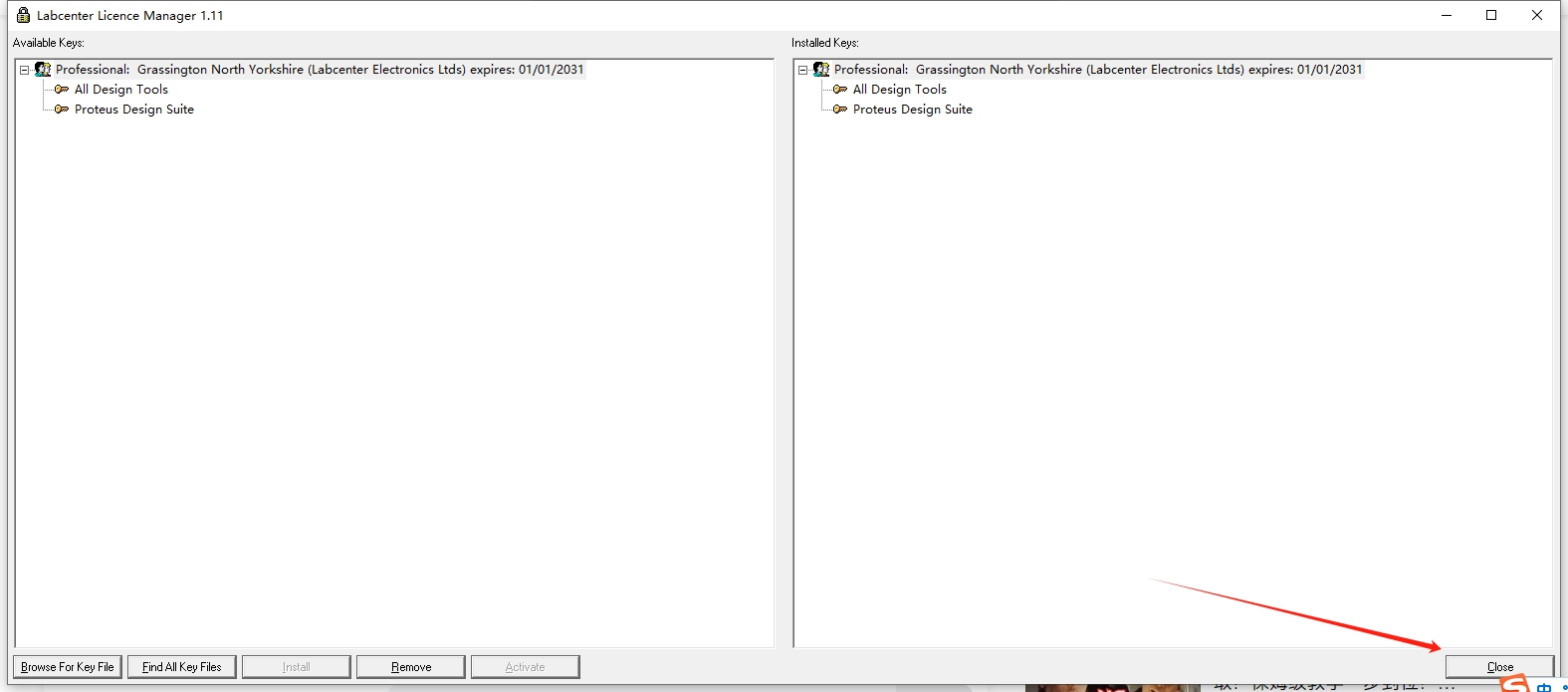
Task: Click key icon beside Proteus Design Suite in Installed Keys
Action: click(x=840, y=110)
